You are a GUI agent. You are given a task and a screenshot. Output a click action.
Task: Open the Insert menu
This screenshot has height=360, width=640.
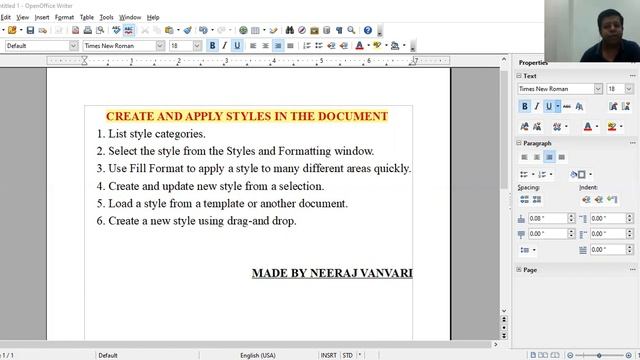coord(42,17)
